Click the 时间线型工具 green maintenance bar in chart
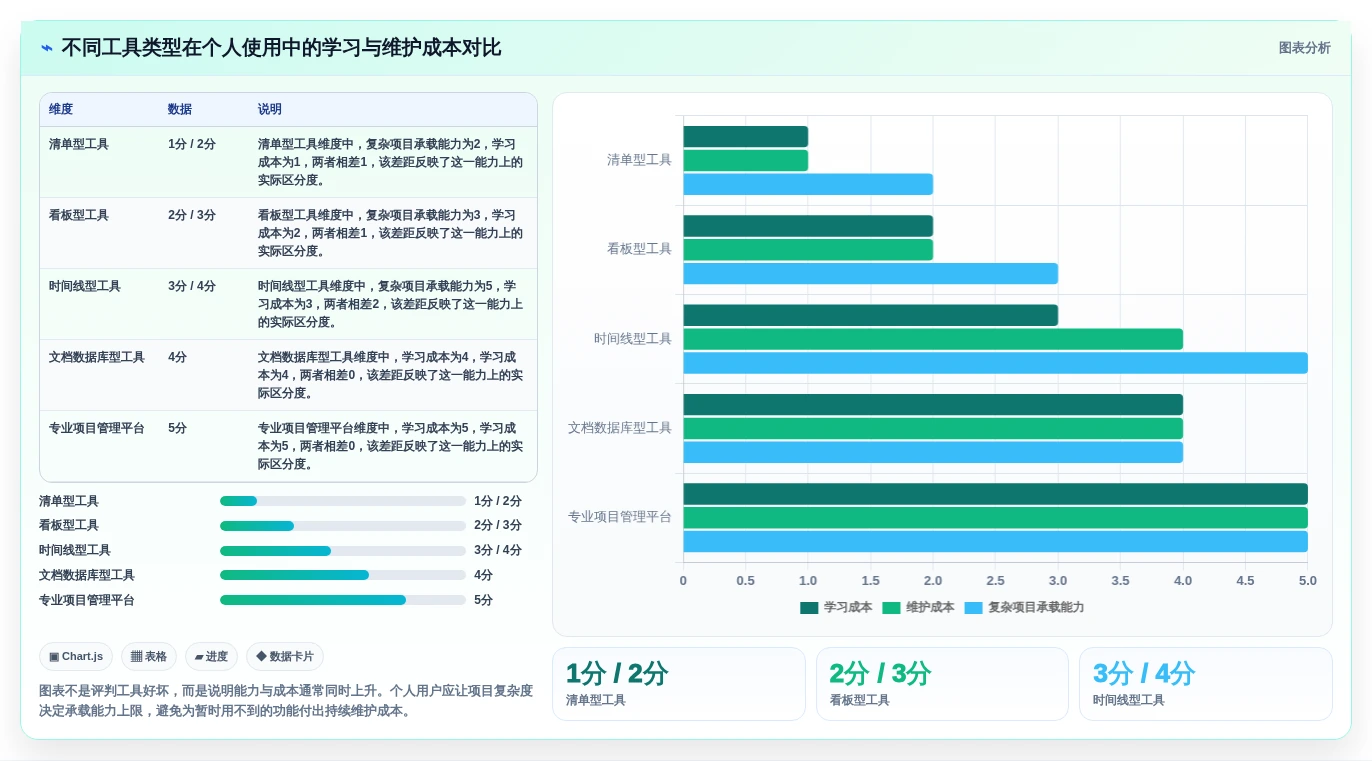This screenshot has height=761, width=1372. click(933, 339)
